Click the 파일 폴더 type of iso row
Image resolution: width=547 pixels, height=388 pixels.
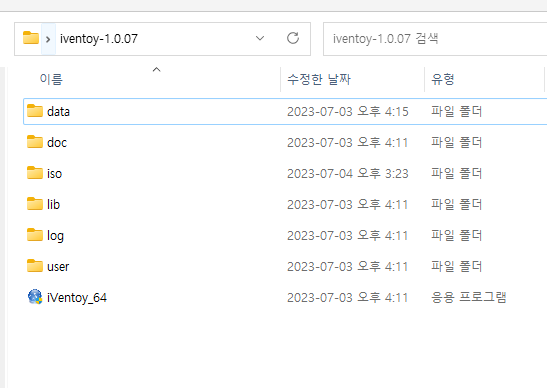(457, 173)
